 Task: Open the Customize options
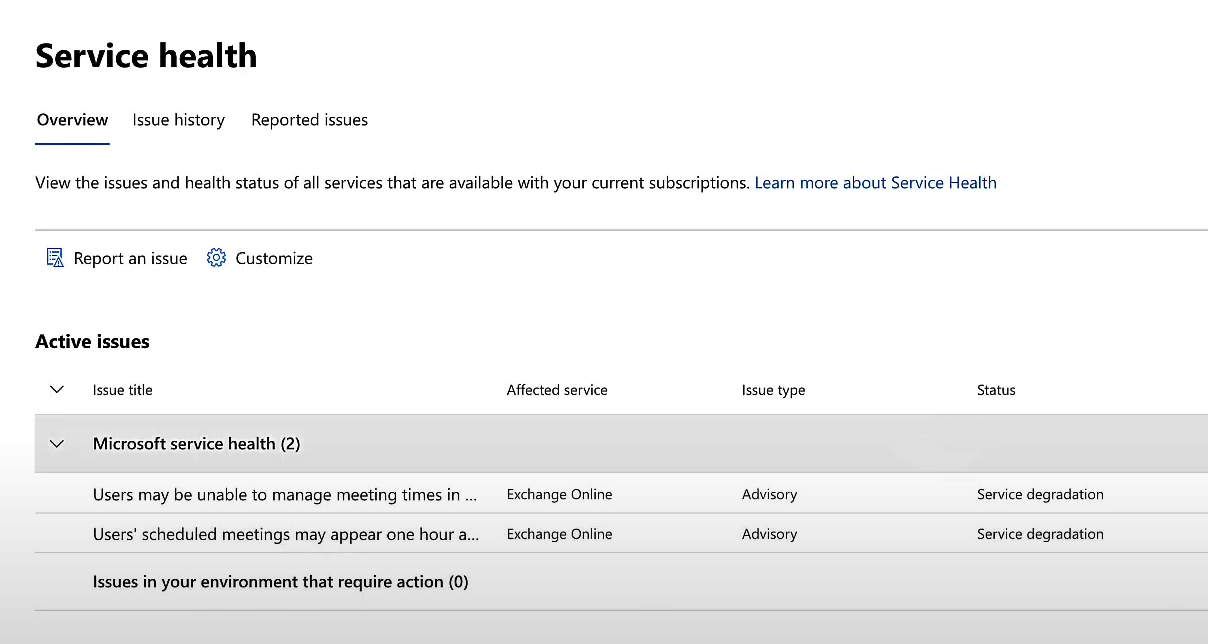pyautogui.click(x=273, y=257)
